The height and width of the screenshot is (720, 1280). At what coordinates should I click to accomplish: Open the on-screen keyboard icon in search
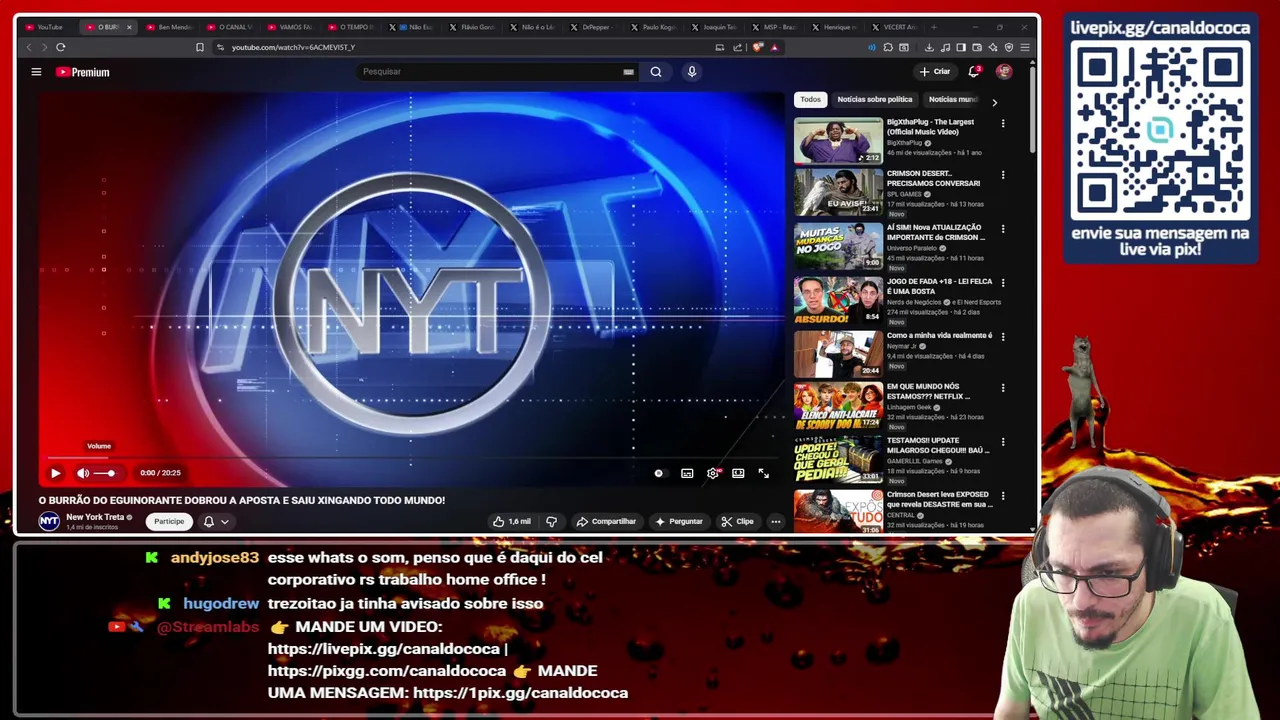(628, 72)
